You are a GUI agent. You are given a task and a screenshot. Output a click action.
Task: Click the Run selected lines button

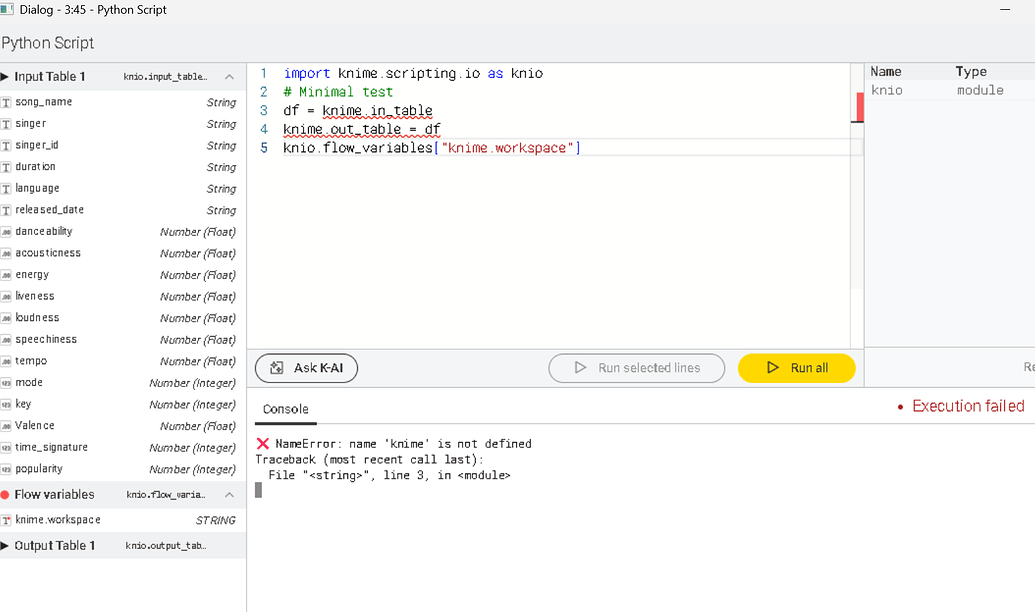coord(637,368)
